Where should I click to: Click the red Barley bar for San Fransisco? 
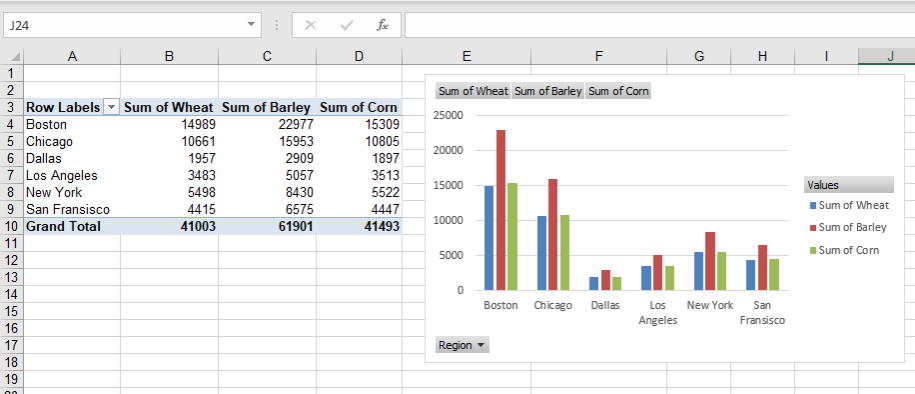pos(763,267)
